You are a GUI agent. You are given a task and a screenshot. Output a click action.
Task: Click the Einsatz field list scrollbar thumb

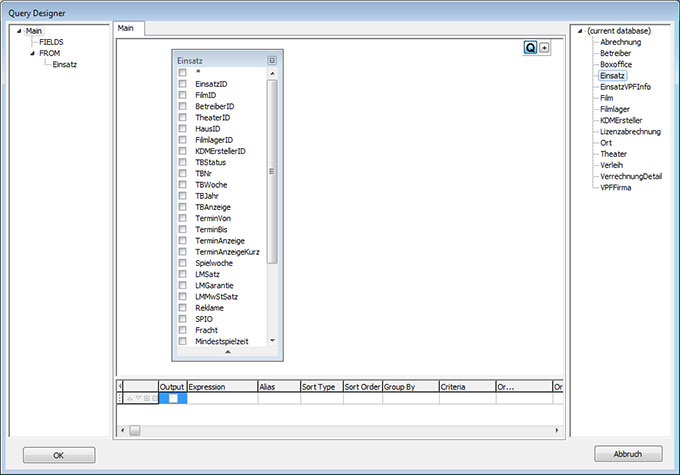coord(273,170)
